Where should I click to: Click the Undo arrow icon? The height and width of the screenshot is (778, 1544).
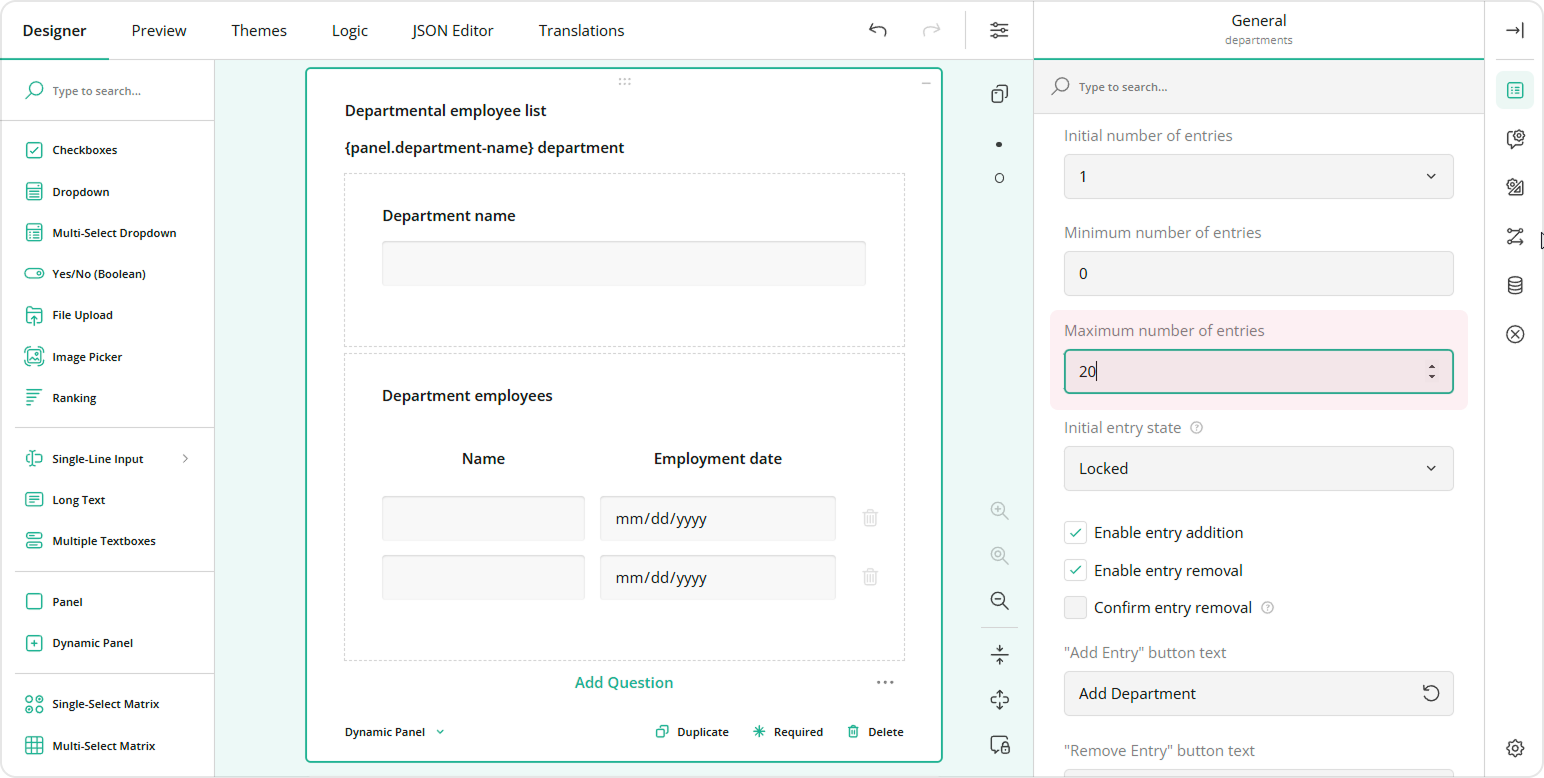[x=877, y=30]
